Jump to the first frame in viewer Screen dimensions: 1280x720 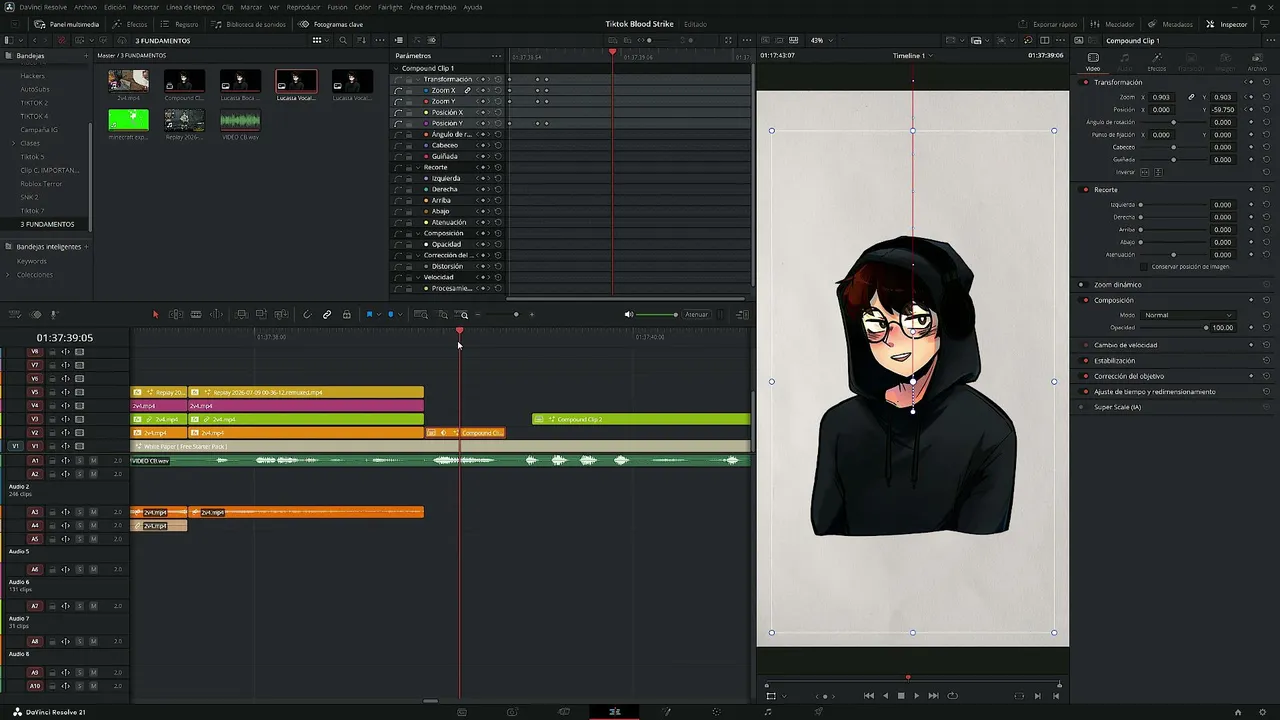pos(869,696)
